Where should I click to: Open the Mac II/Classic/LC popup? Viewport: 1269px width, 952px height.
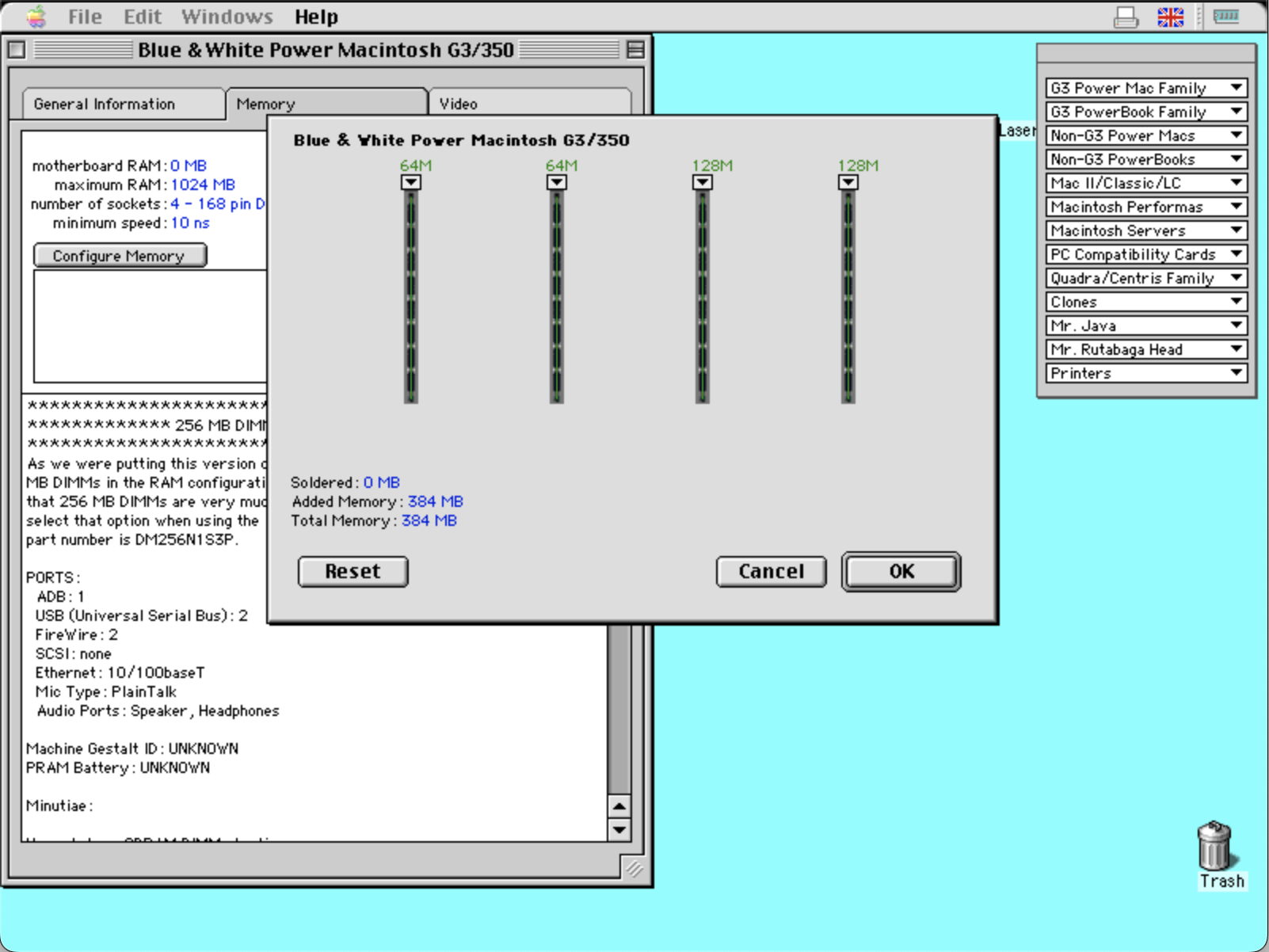click(x=1146, y=183)
